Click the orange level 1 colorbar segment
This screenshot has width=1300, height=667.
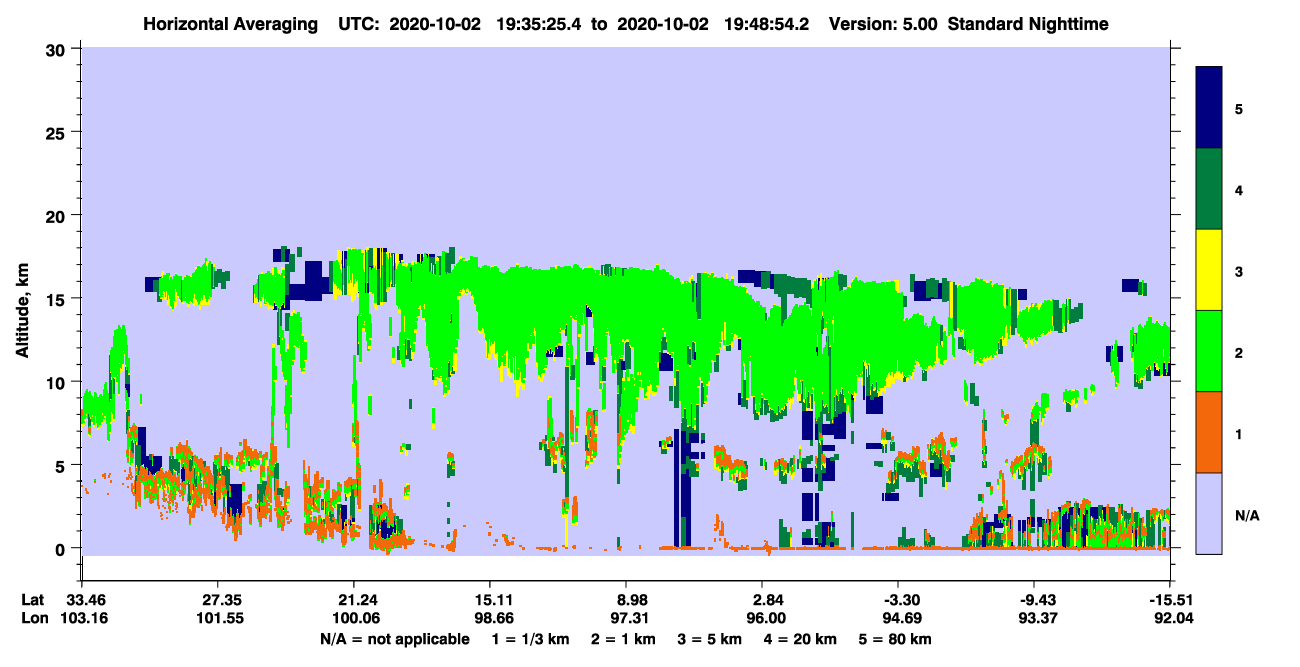click(1210, 432)
